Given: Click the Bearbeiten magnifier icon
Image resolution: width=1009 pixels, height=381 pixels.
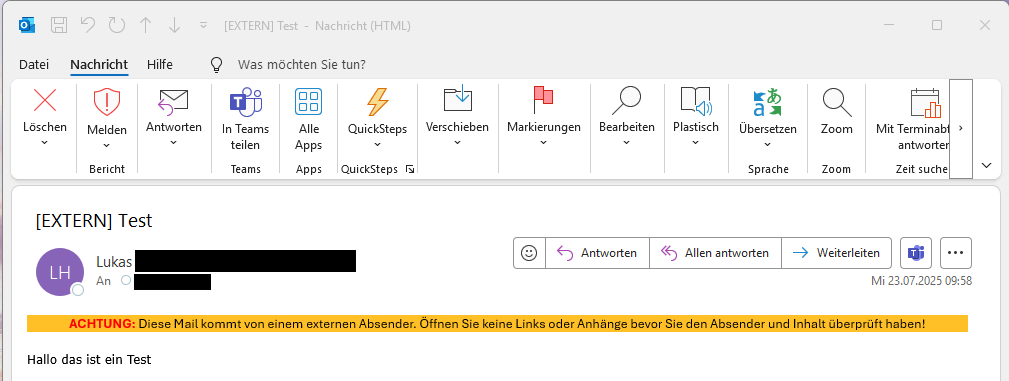Looking at the screenshot, I should [x=626, y=100].
